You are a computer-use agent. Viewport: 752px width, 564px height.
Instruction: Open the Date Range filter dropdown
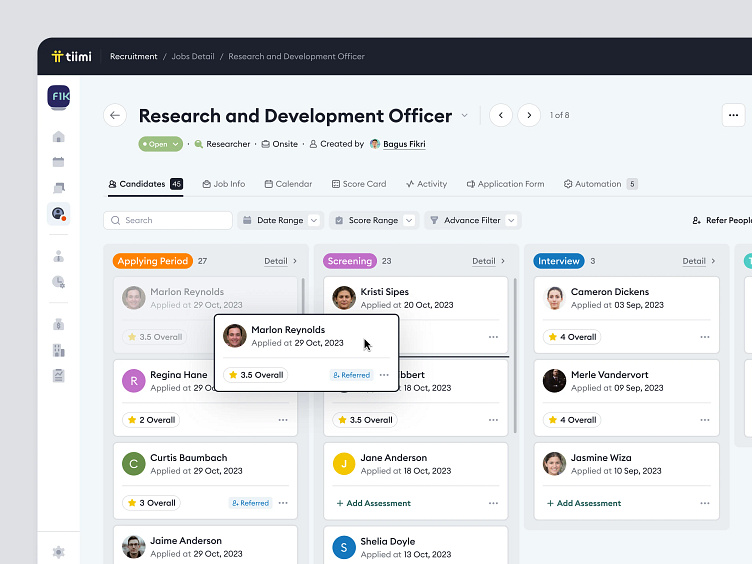click(x=281, y=220)
